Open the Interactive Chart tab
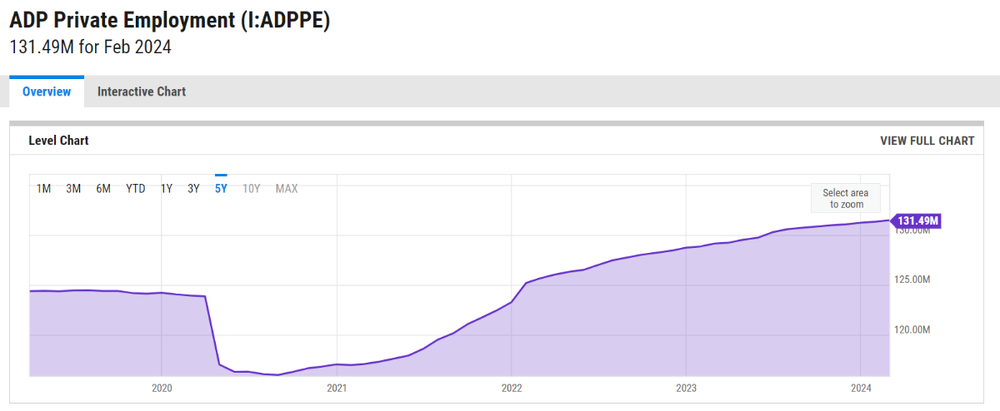Viewport: 1000px width, 411px height. click(x=141, y=92)
